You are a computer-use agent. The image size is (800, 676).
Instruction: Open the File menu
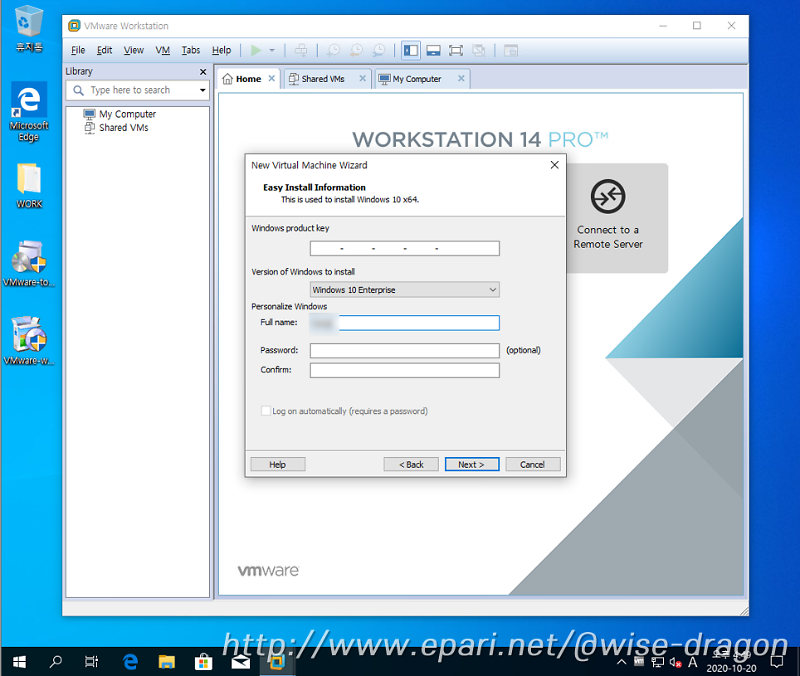click(x=78, y=50)
